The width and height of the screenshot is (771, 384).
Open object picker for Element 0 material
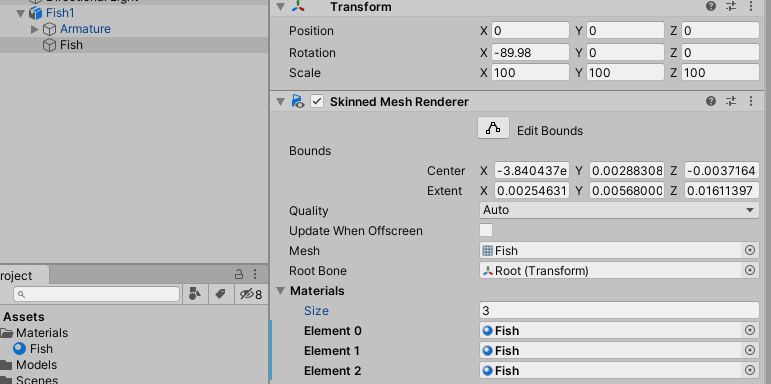[750, 330]
